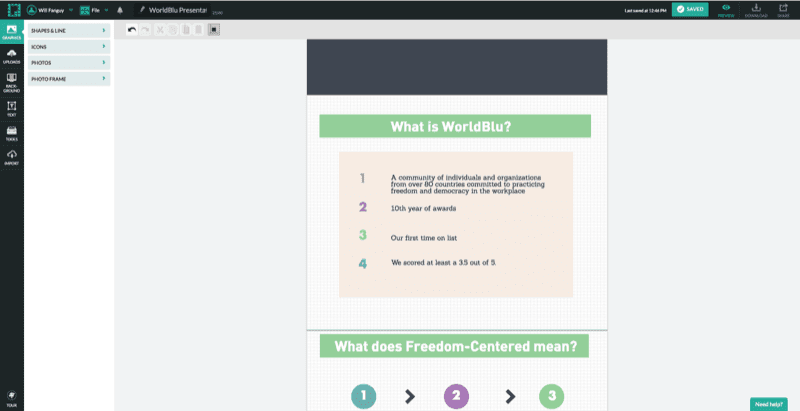Expand the Shapes & Line category
Screen dimensions: 800x411
click(68, 30)
